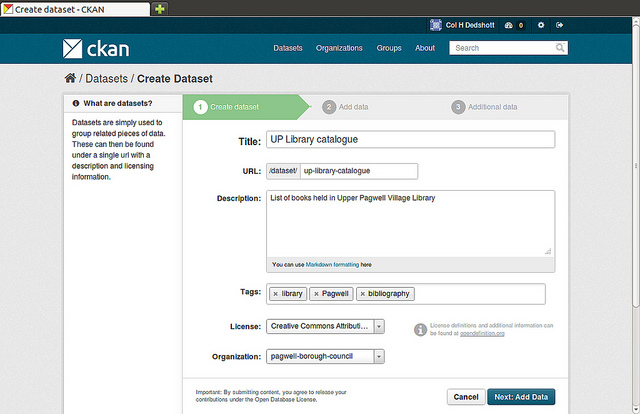Go to home via breadcrumb house icon

[x=70, y=78]
